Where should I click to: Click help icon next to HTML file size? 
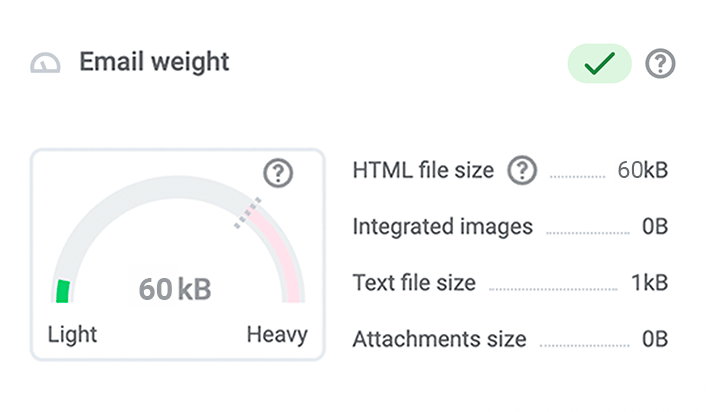point(522,170)
